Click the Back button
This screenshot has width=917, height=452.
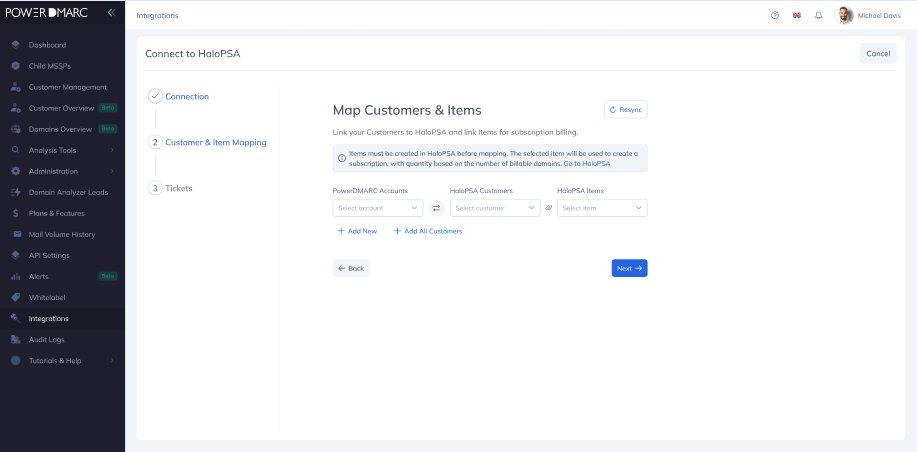click(351, 268)
